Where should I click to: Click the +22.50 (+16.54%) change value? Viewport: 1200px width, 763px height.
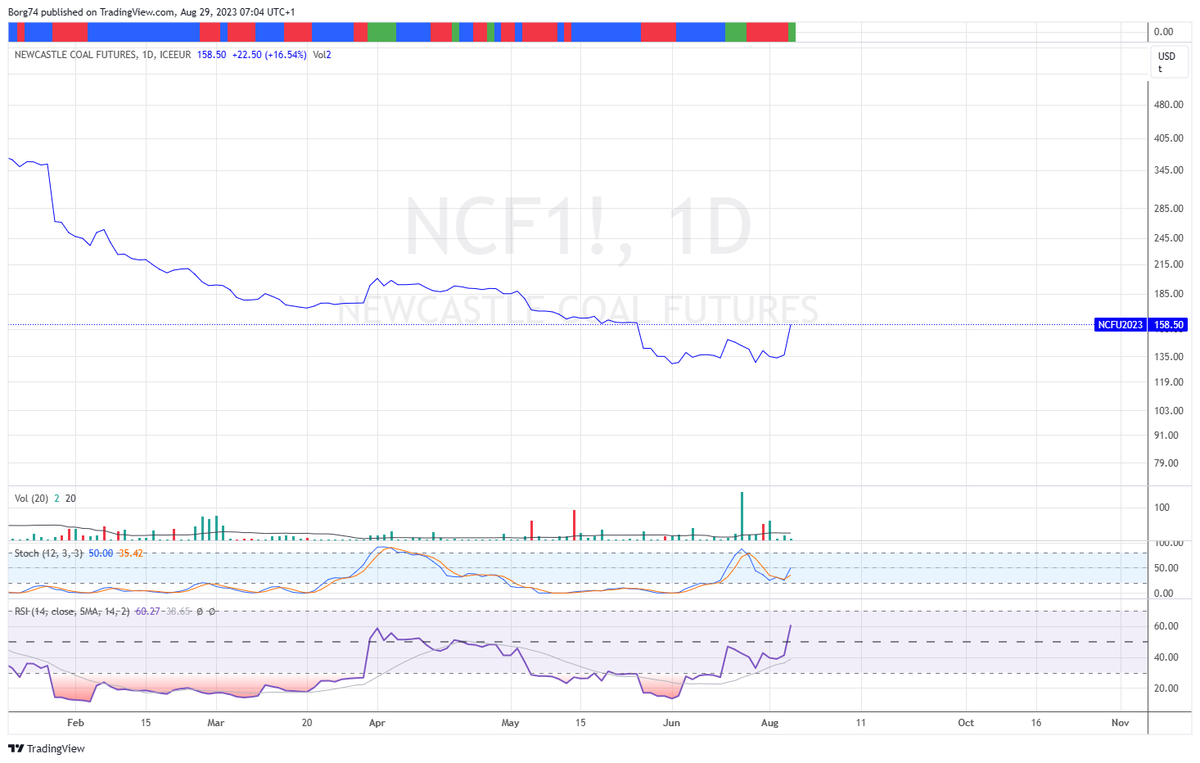click(269, 54)
